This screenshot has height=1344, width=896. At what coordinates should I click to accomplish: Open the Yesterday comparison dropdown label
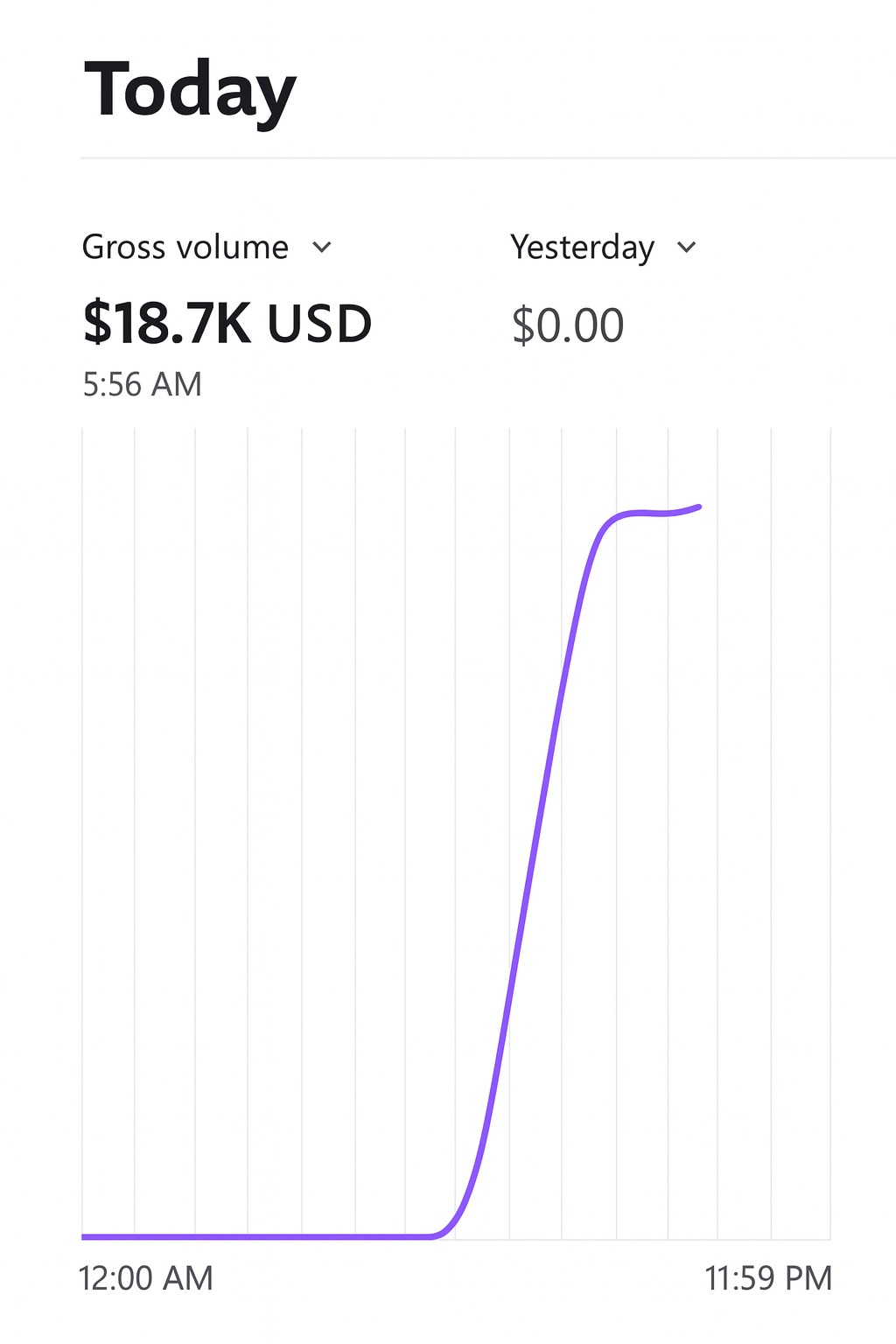[582, 248]
